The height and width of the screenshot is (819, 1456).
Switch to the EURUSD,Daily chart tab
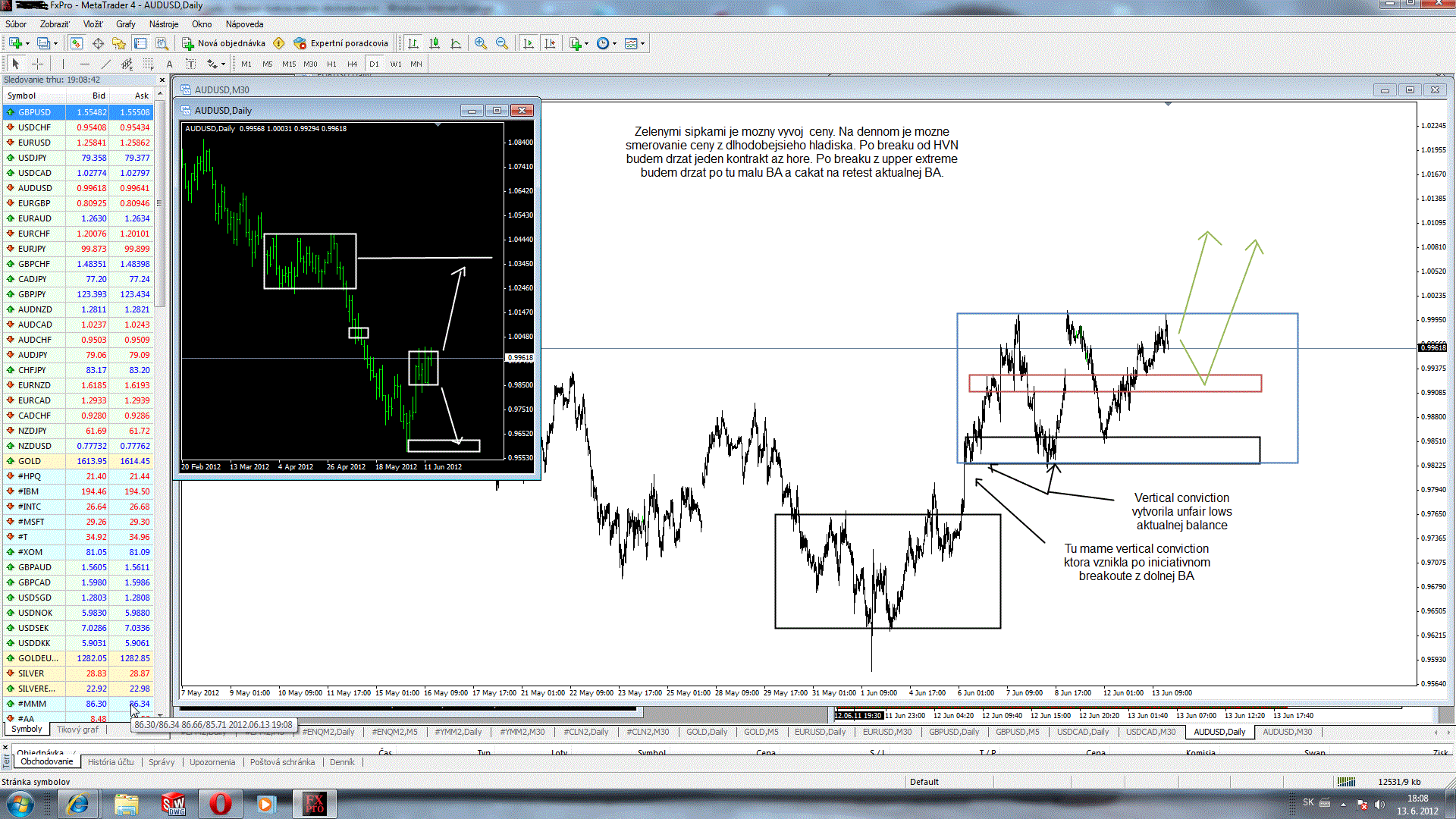point(820,732)
